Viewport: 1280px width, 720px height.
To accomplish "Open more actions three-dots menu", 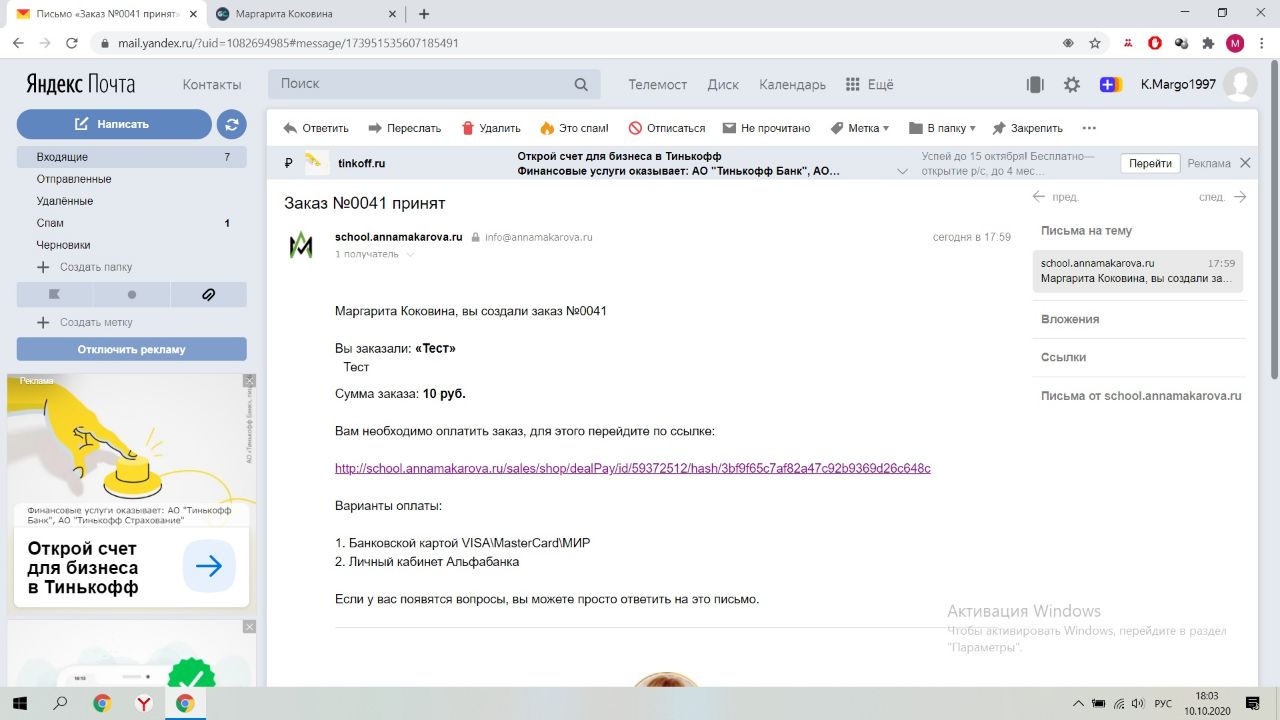I will point(1089,128).
